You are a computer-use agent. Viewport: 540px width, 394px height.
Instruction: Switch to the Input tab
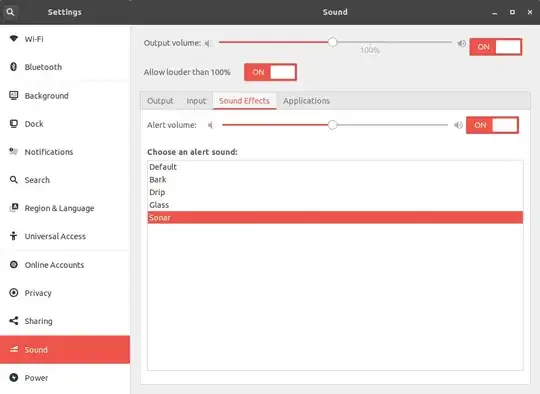pos(196,101)
